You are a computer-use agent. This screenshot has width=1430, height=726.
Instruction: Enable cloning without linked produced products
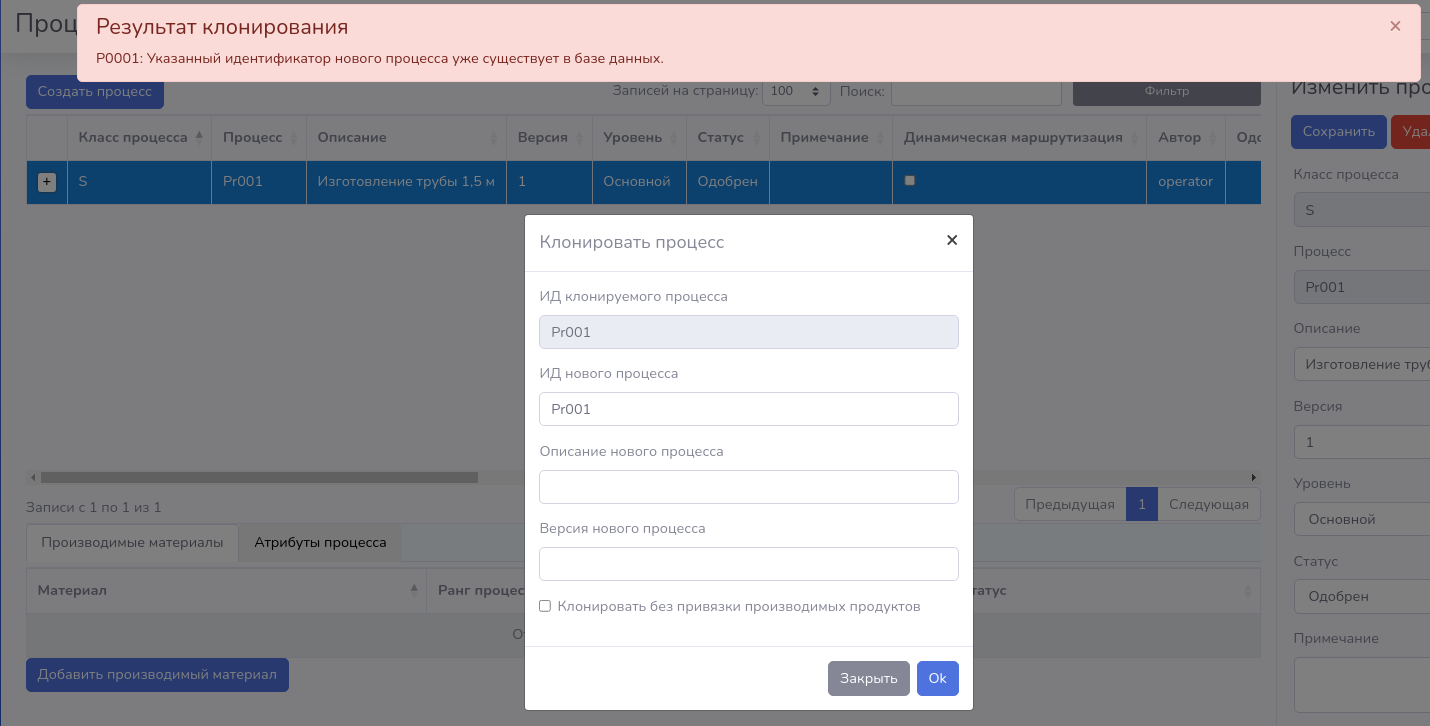pyautogui.click(x=545, y=606)
